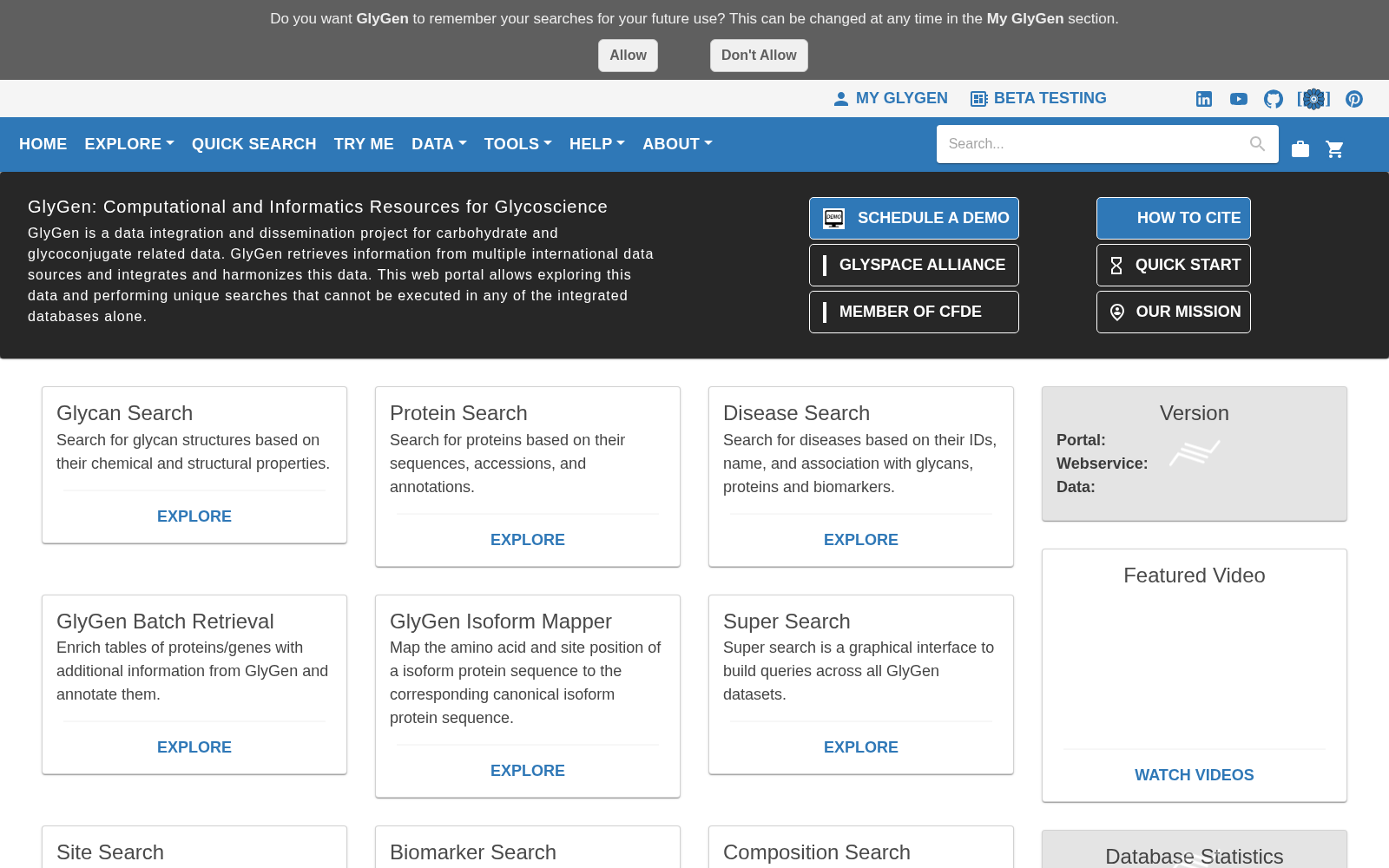Go to Home in the navbar
The image size is (1389, 868).
[43, 144]
